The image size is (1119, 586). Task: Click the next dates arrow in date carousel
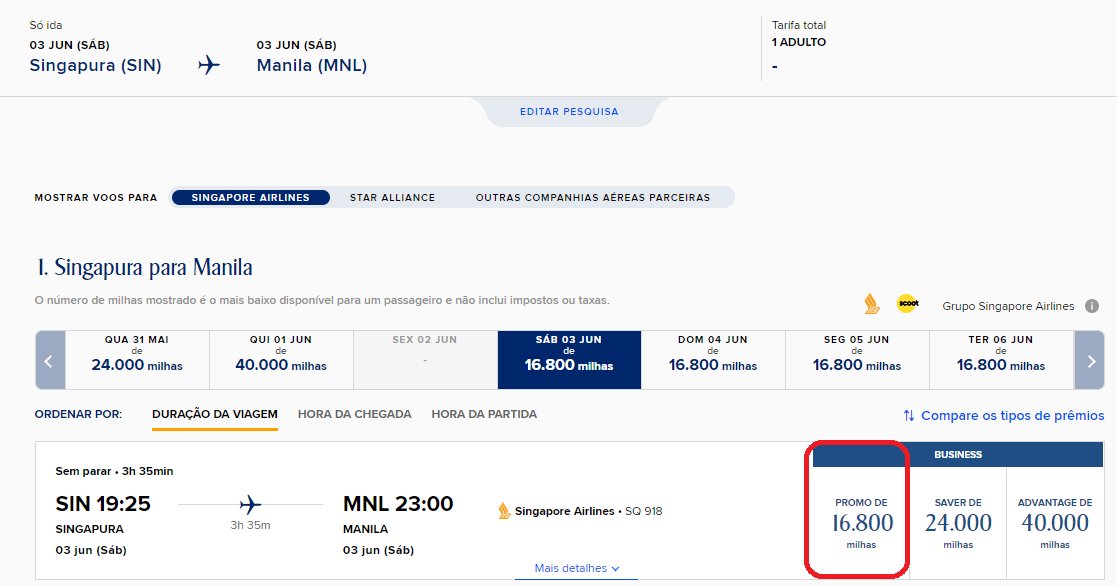(x=1090, y=360)
